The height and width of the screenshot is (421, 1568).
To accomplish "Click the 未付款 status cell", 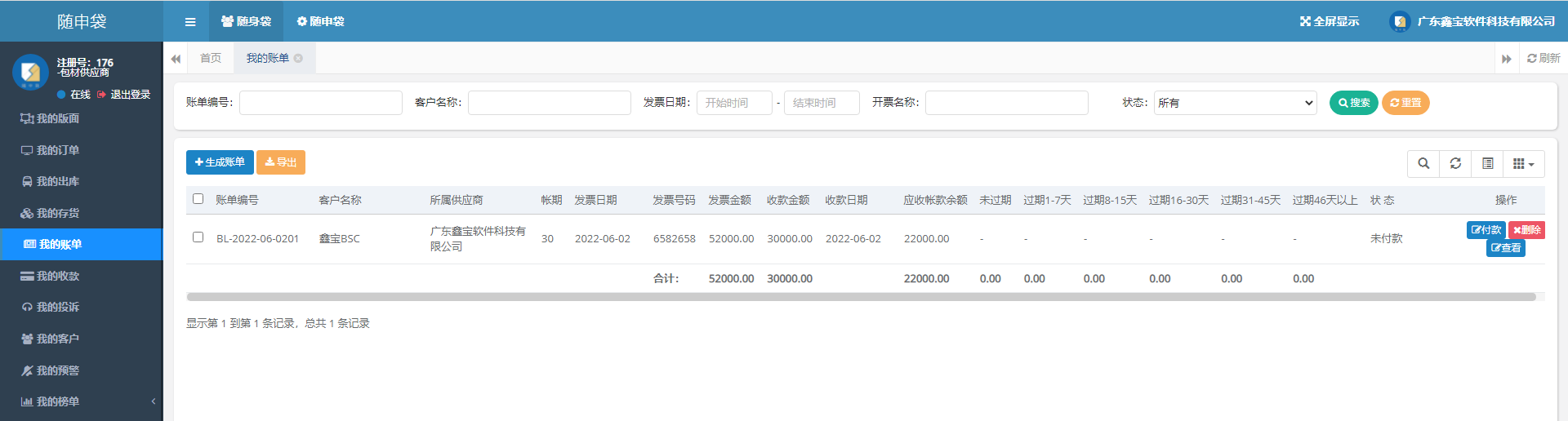I will 1386,239.
